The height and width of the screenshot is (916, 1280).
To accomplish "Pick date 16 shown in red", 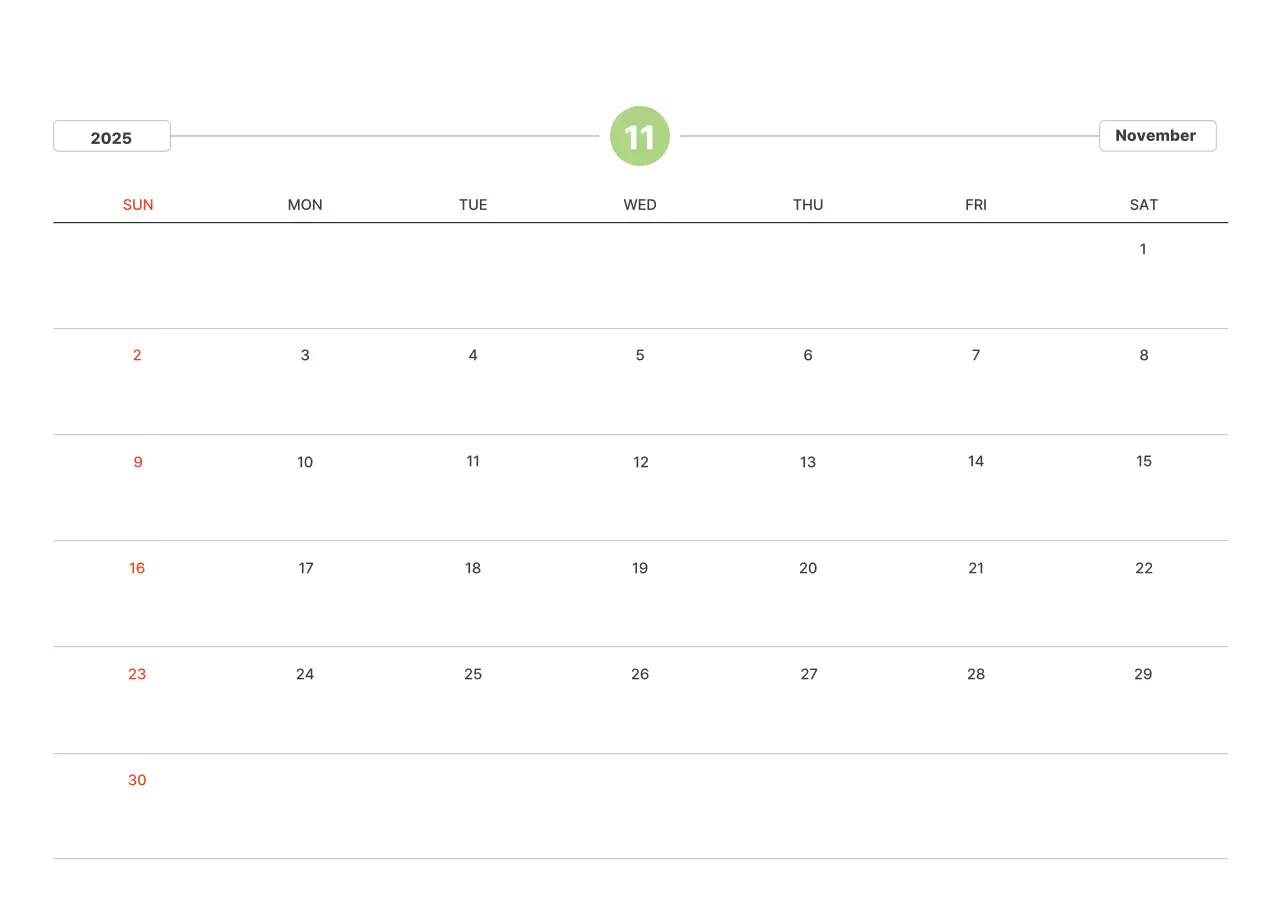I will (137, 568).
